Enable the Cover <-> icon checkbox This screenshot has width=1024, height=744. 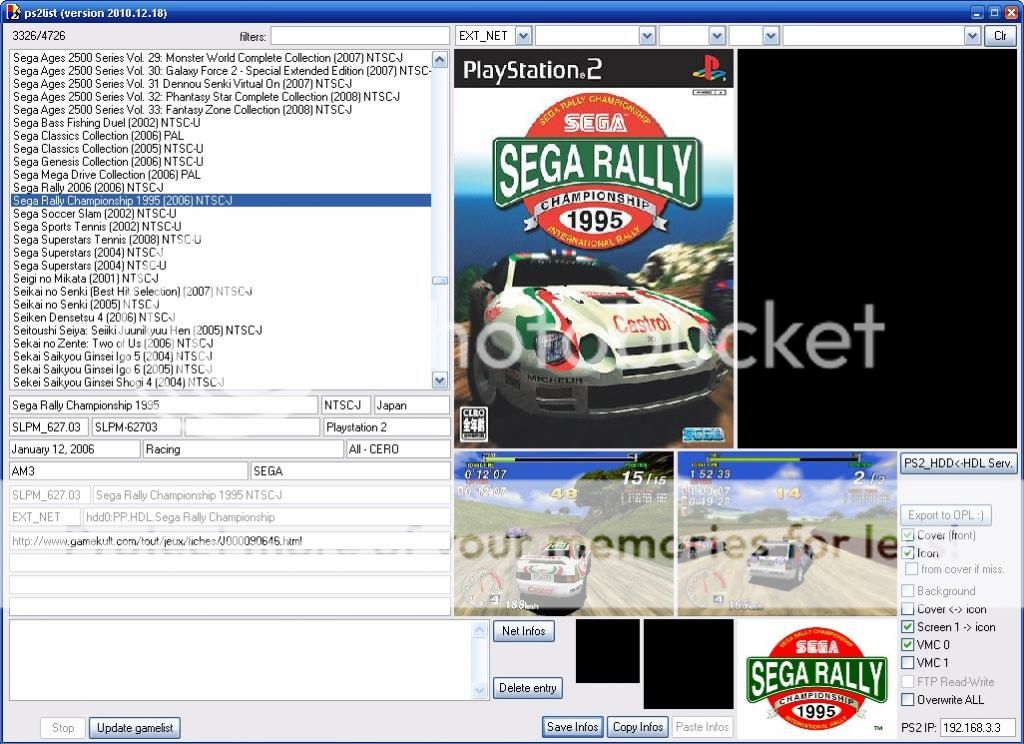[x=910, y=609]
